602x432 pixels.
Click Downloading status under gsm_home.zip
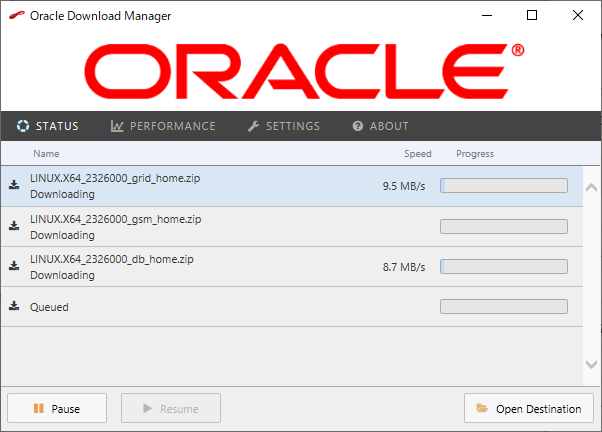(62, 235)
